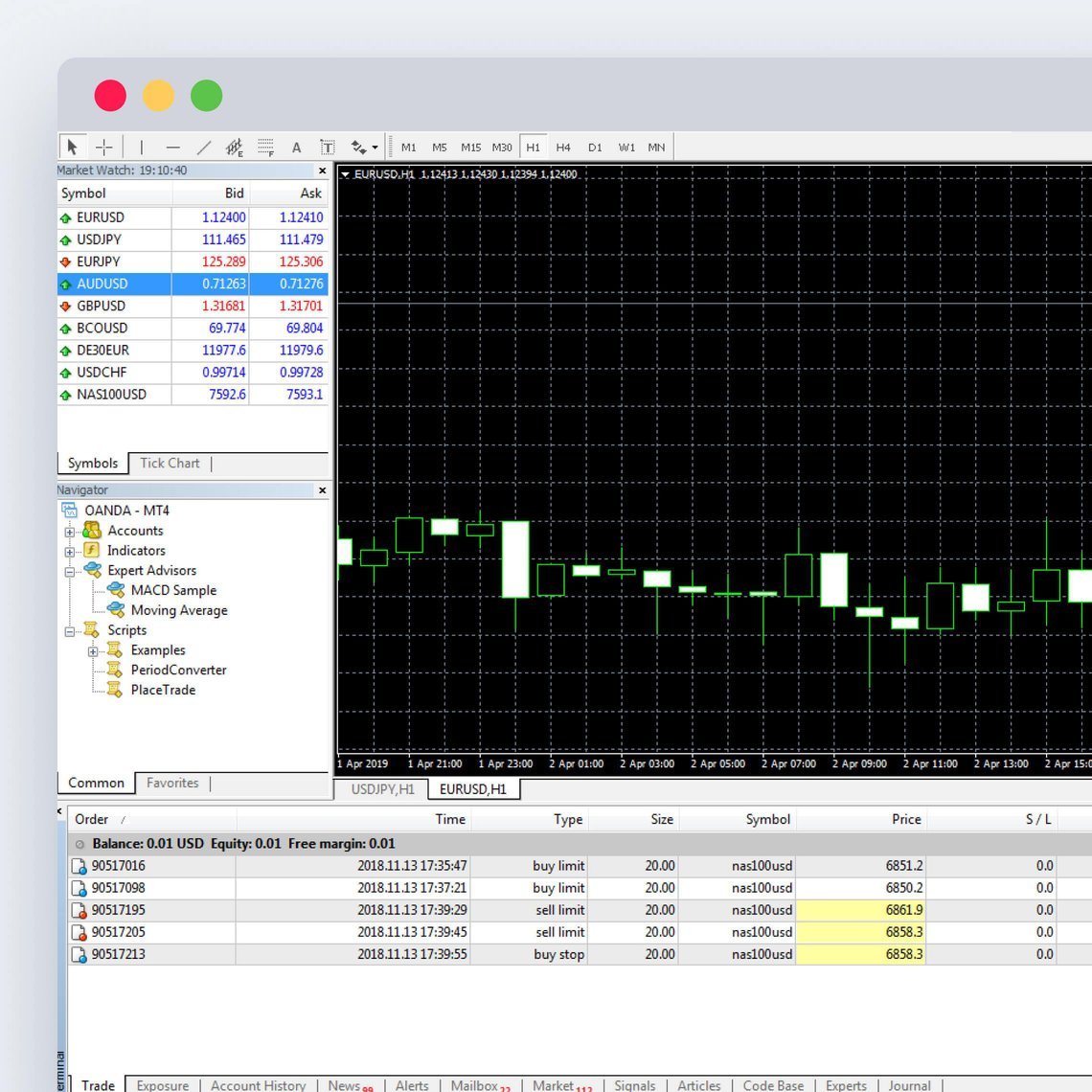Viewport: 1092px width, 1092px height.
Task: Open the Tick Chart tab
Action: 170,463
